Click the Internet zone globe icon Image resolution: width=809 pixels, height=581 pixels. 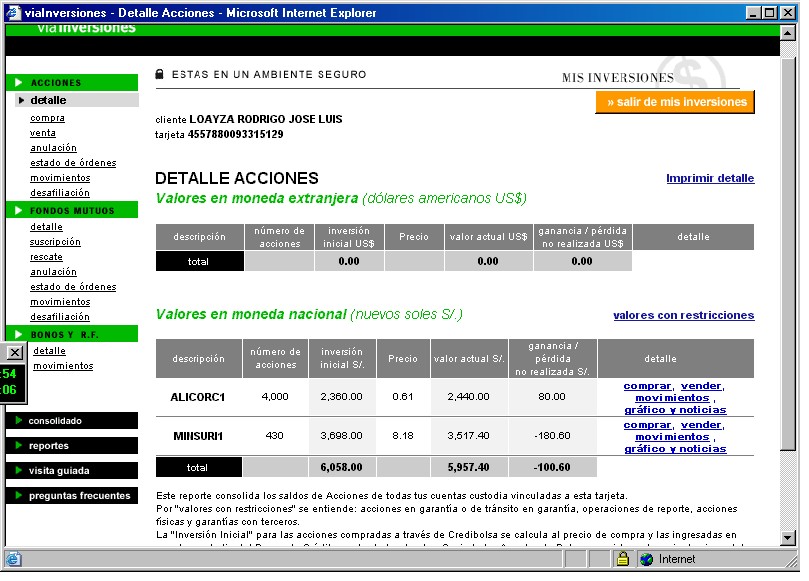click(646, 559)
